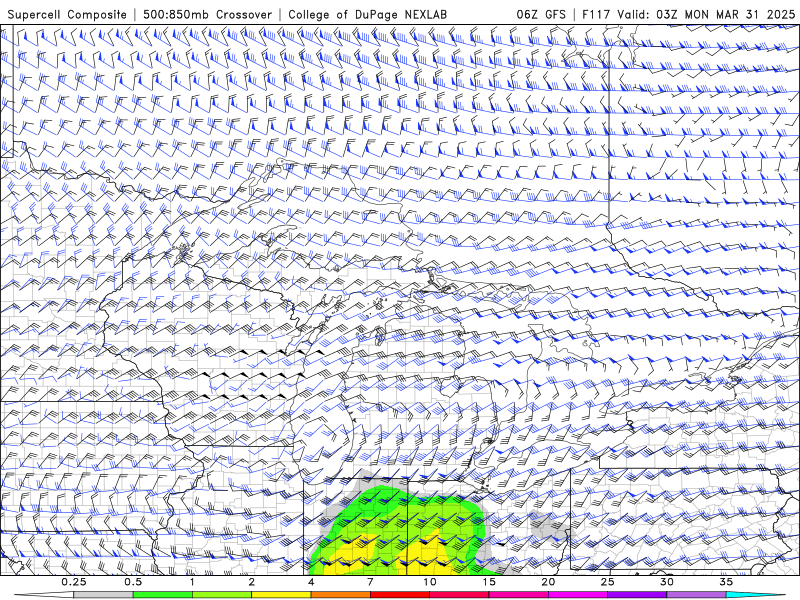Image resolution: width=800 pixels, height=600 pixels.
Task: Click the 0.25 legend value
Action: coord(74,582)
